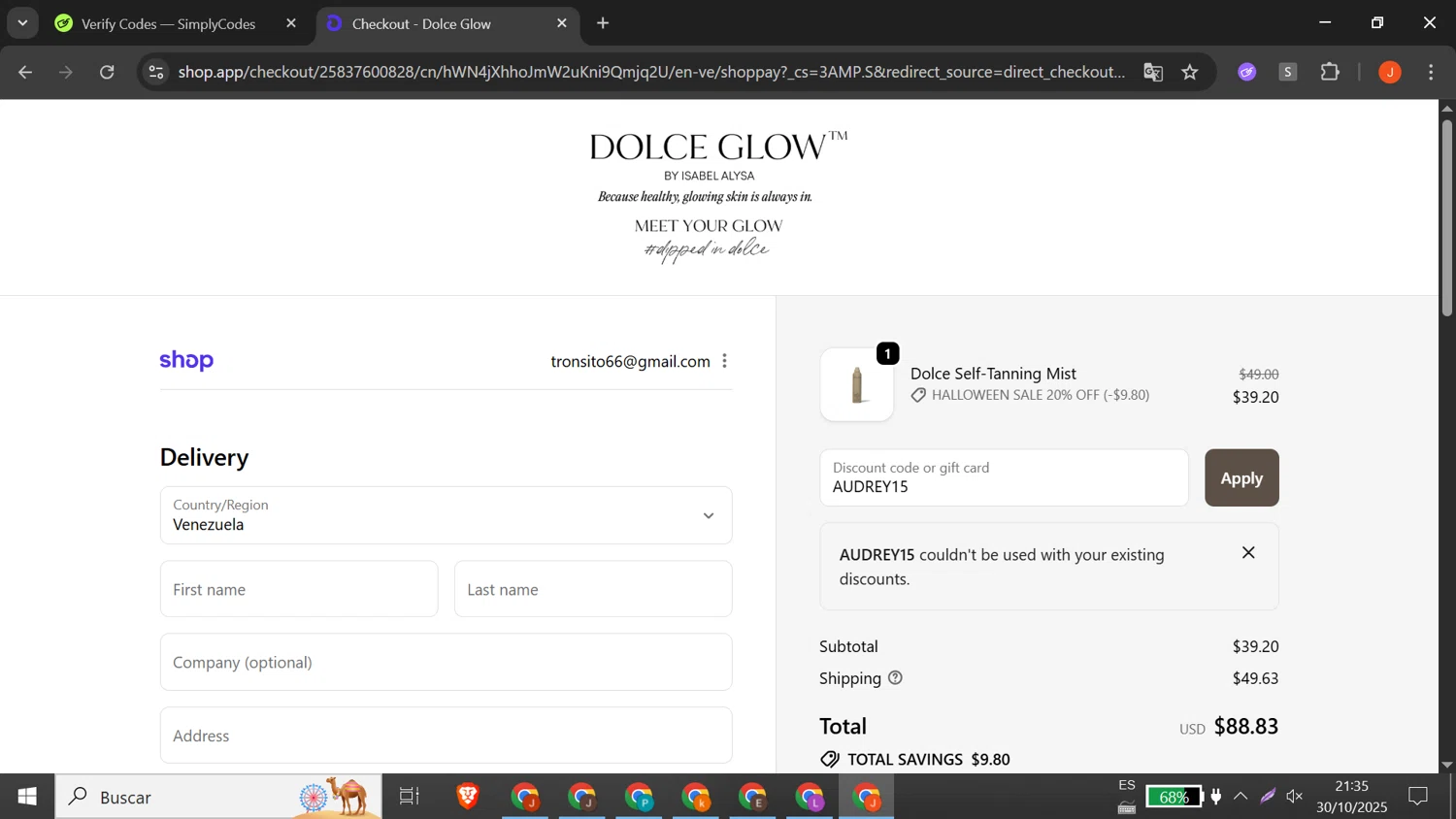Click the Buscar taskbar search box
This screenshot has width=1456, height=819.
218,797
